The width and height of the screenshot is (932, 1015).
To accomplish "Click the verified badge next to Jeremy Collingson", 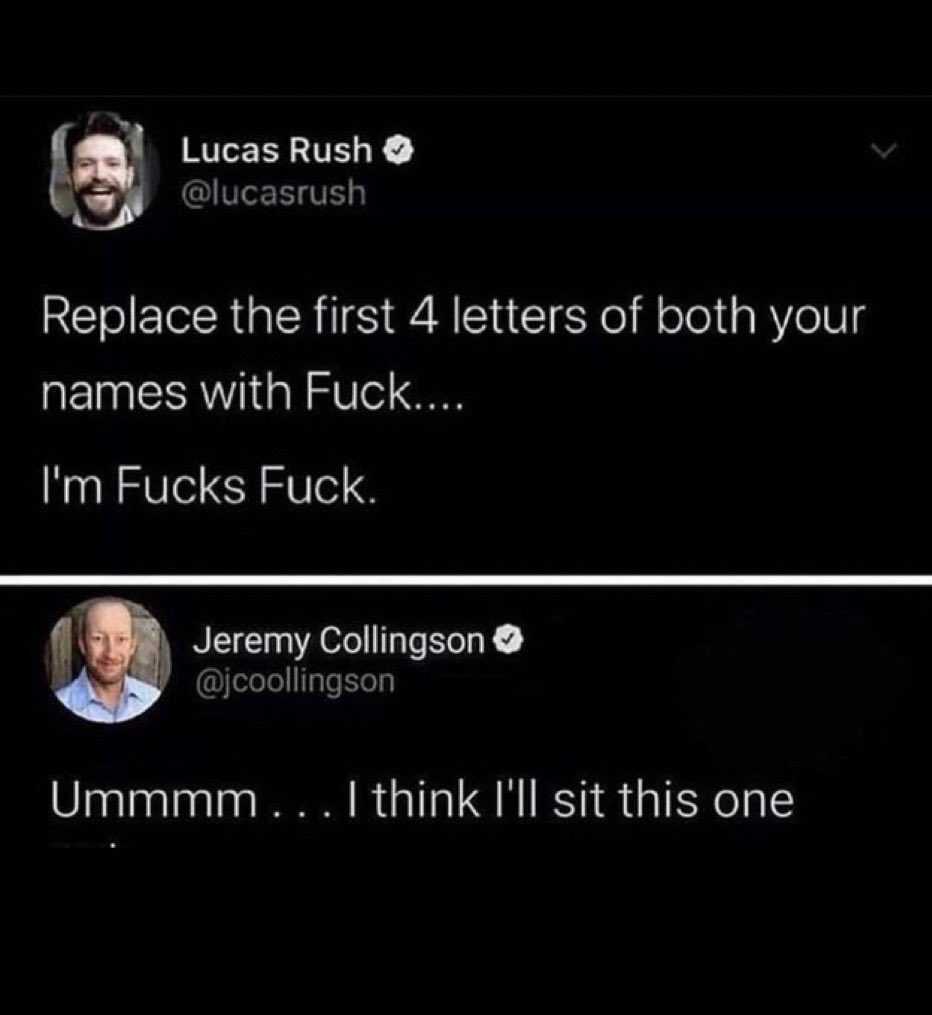I will point(509,641).
